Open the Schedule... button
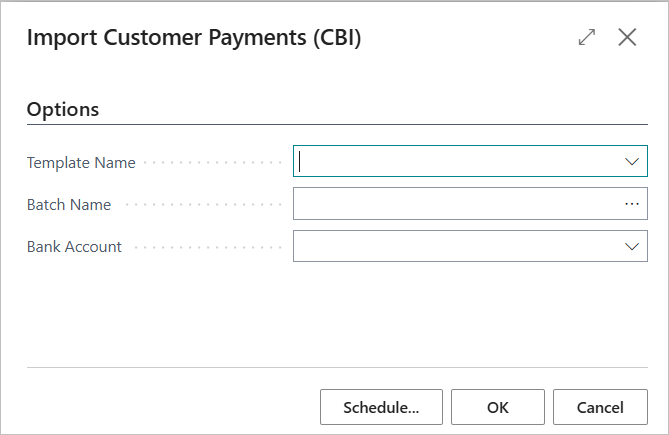 click(381, 407)
